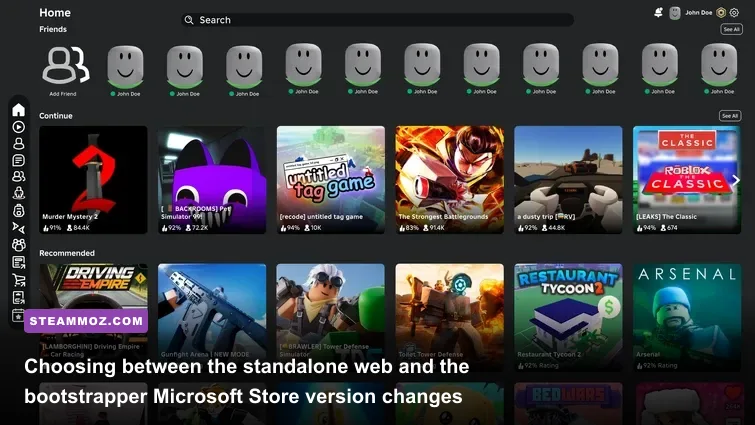Open The Classic LEAKS game tile
The height and width of the screenshot is (425, 755).
687,180
